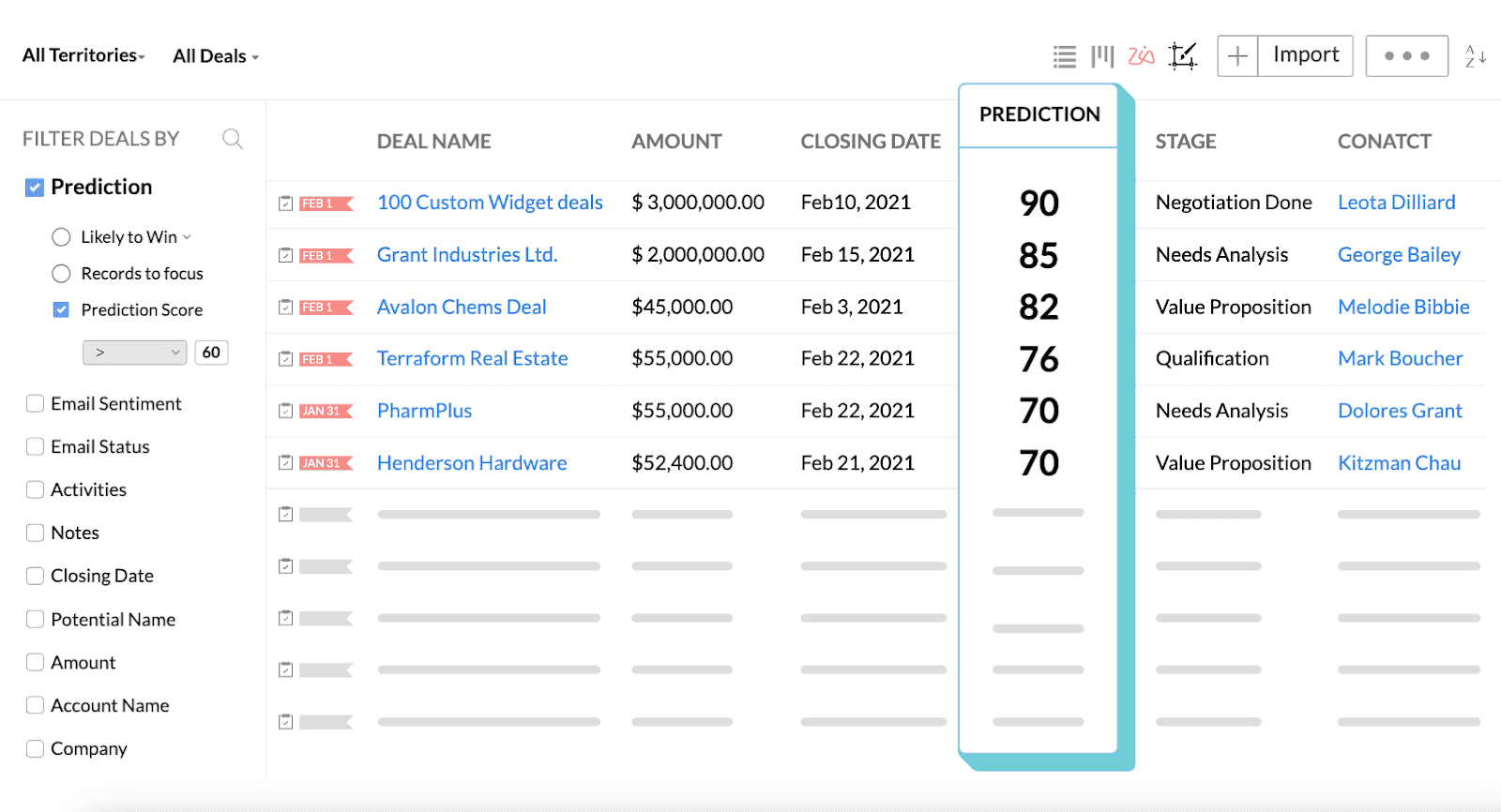Open the All Territories dropdown
This screenshot has width=1501, height=812.
click(x=80, y=55)
